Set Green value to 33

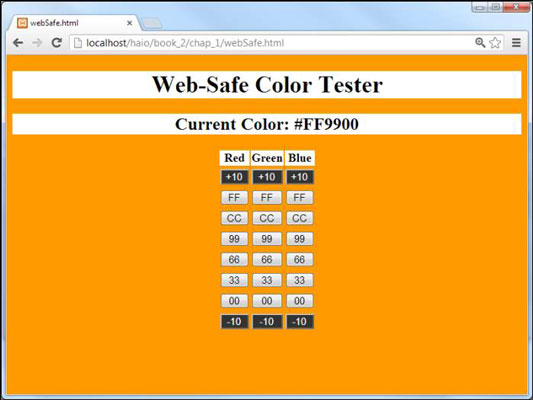coord(267,280)
